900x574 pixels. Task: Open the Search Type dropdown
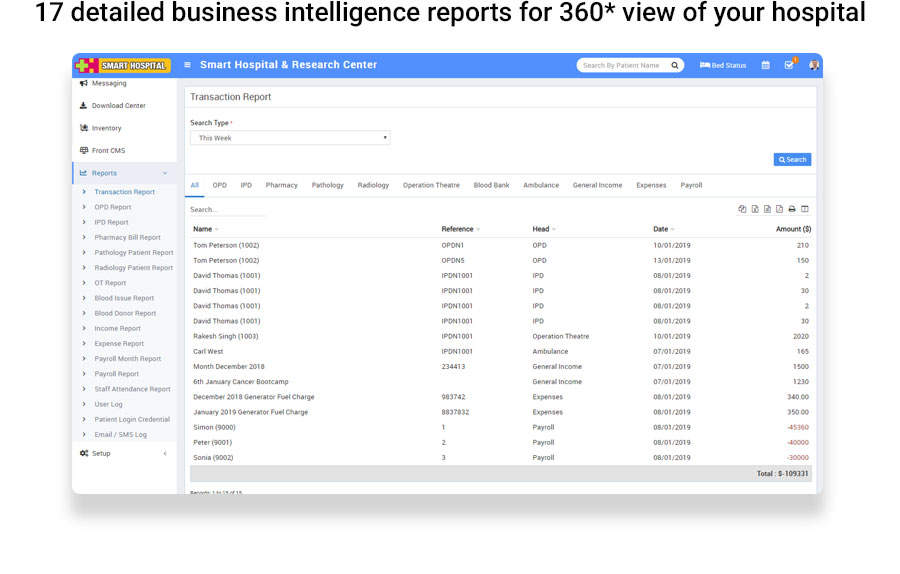290,138
